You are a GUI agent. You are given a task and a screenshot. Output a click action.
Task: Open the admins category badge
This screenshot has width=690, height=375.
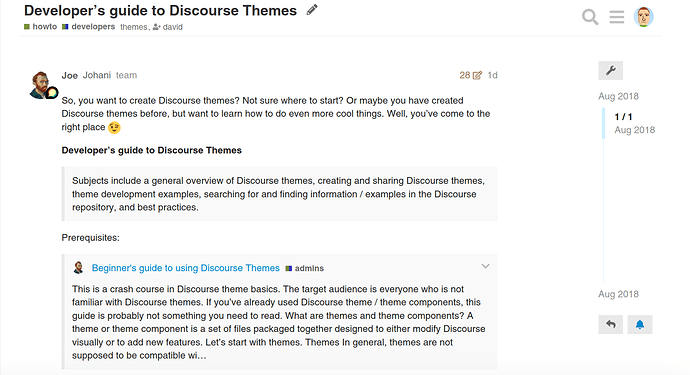[x=305, y=268]
